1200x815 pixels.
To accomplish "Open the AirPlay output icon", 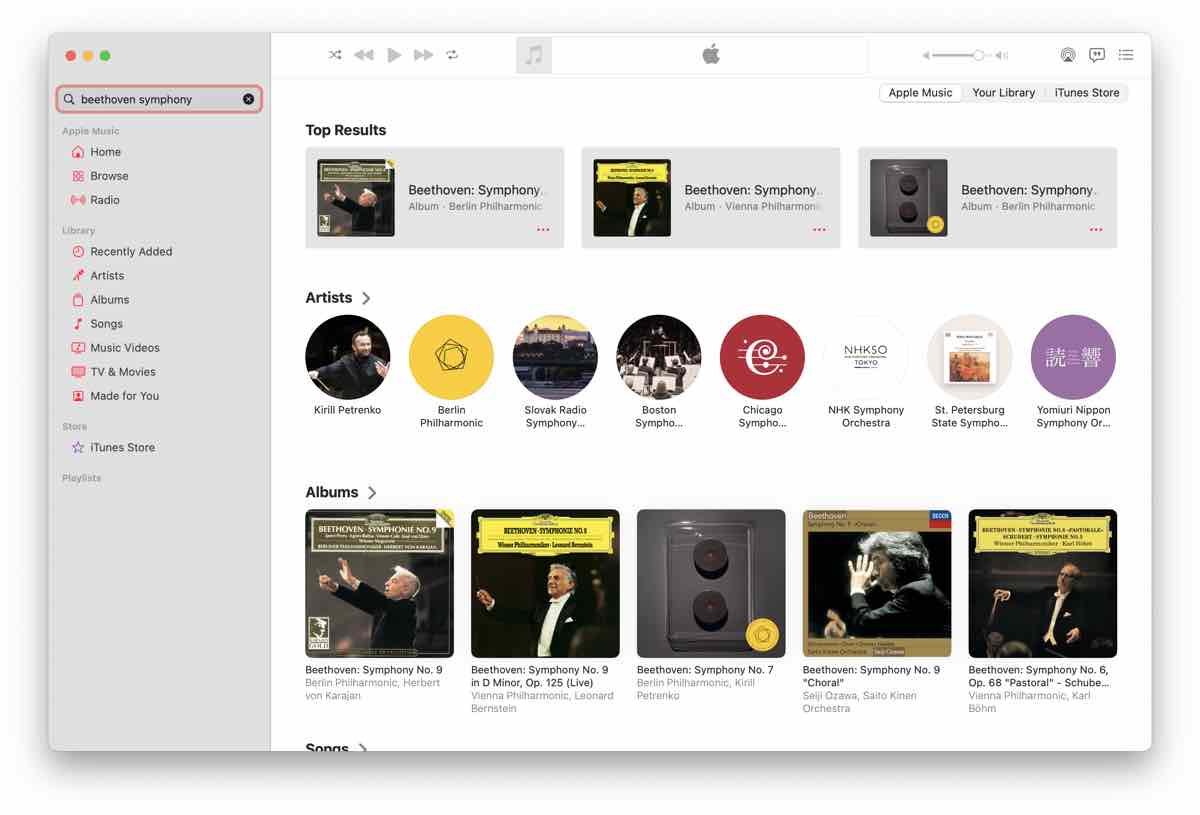I will coord(1068,55).
